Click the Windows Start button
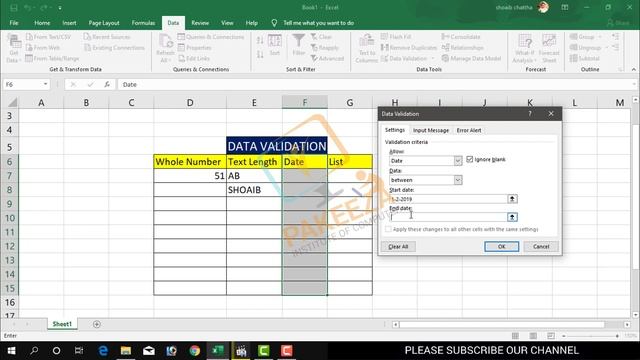640x360 pixels. tap(11, 351)
